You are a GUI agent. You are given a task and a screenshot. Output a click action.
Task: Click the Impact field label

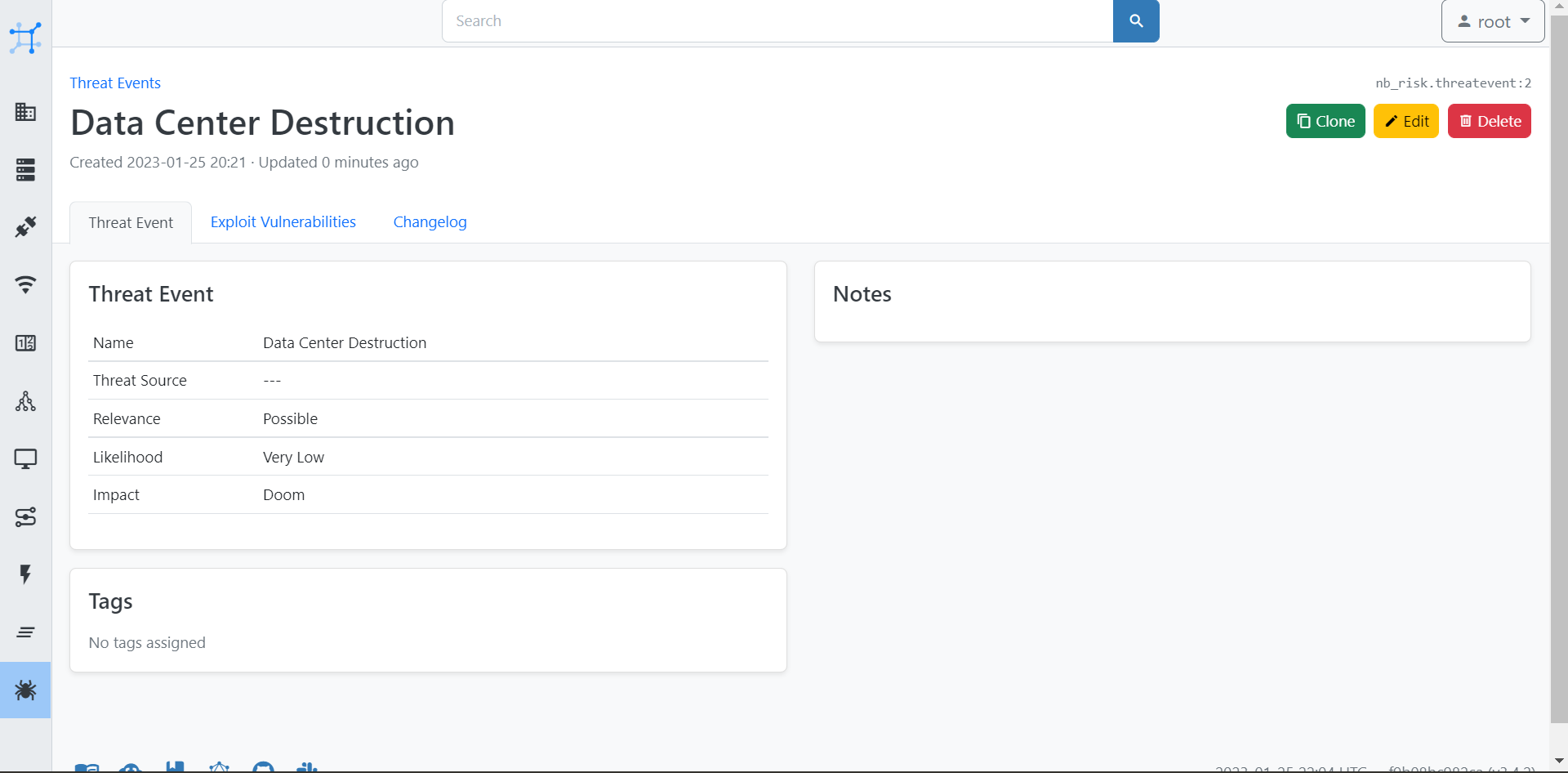point(116,495)
